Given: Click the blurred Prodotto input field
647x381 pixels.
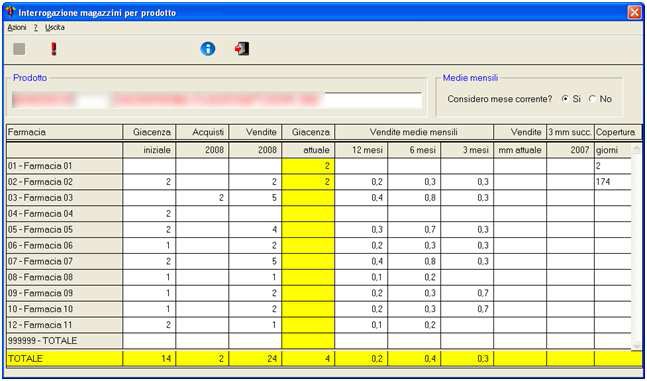Looking at the screenshot, I should click(217, 100).
